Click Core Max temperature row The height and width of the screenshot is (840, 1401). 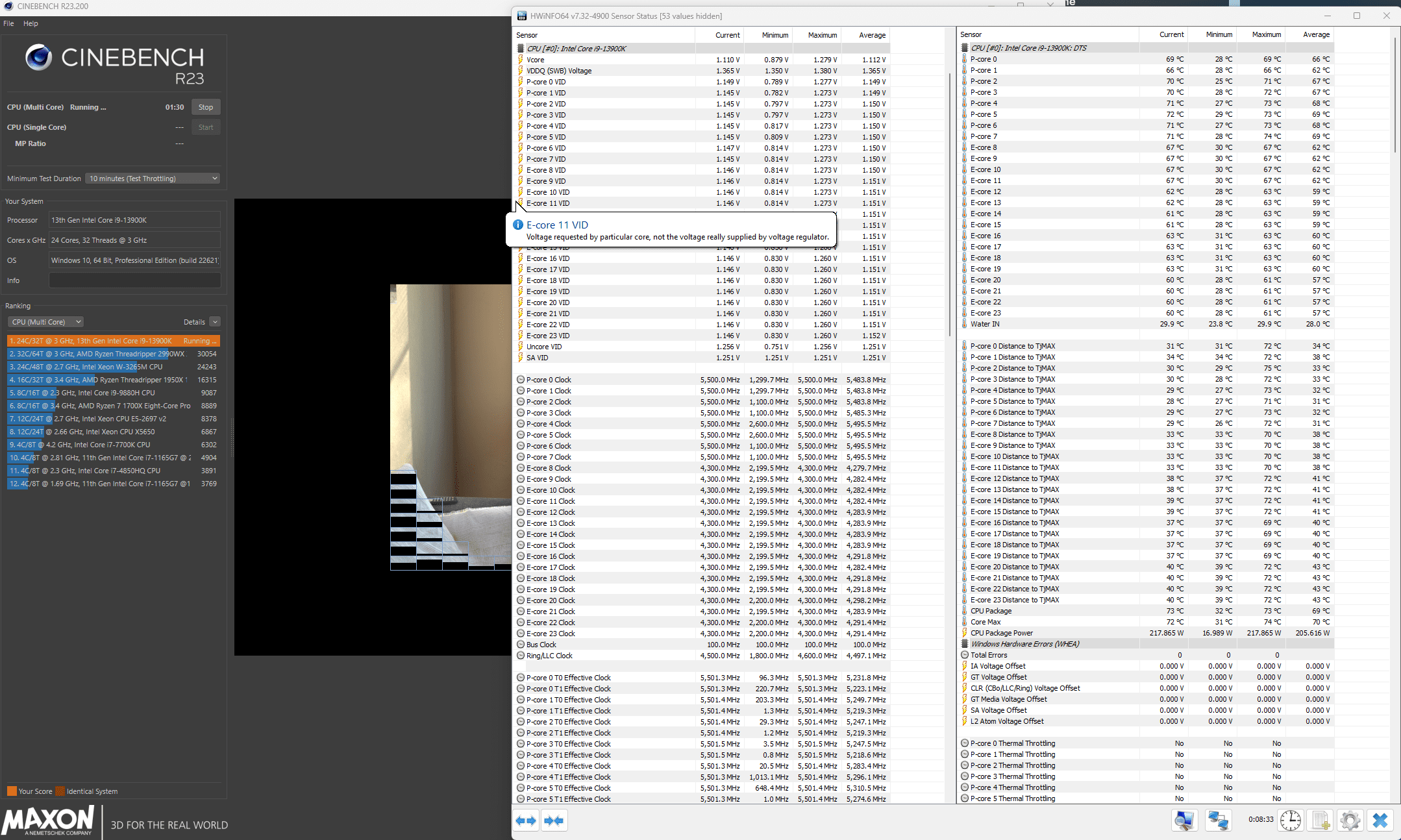(x=1146, y=622)
